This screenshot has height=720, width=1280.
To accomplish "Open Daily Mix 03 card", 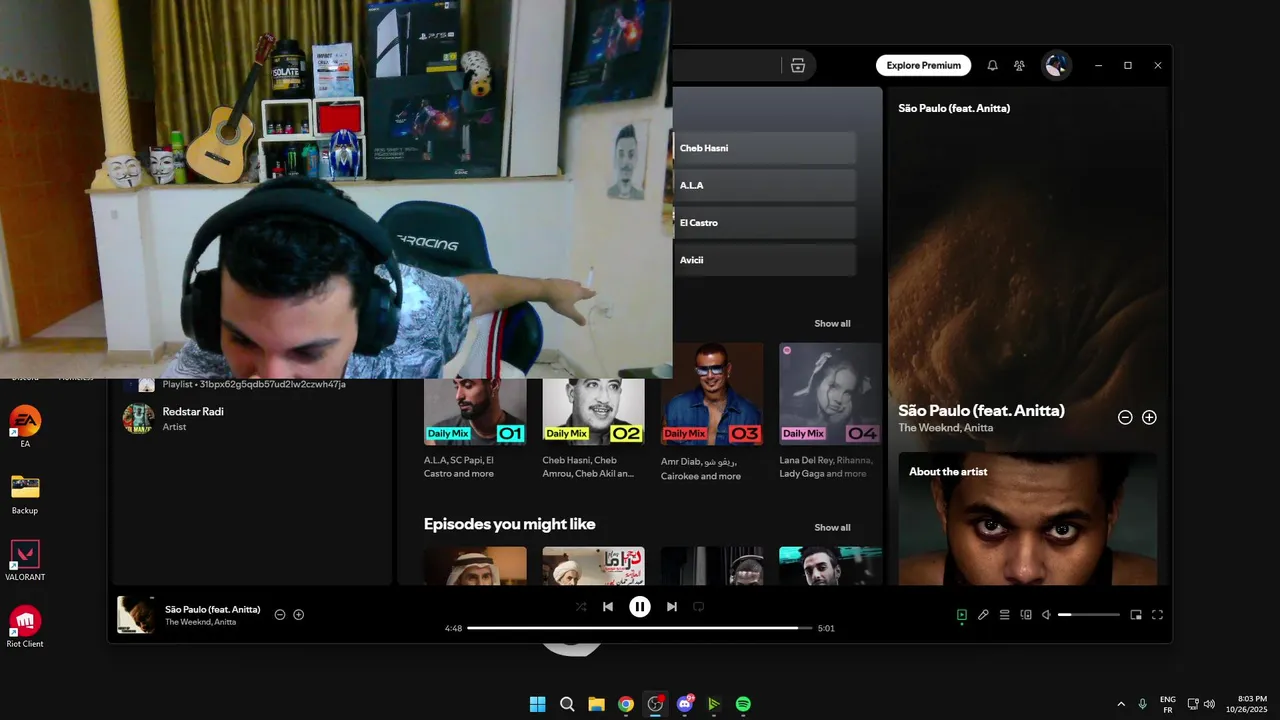I will point(712,415).
